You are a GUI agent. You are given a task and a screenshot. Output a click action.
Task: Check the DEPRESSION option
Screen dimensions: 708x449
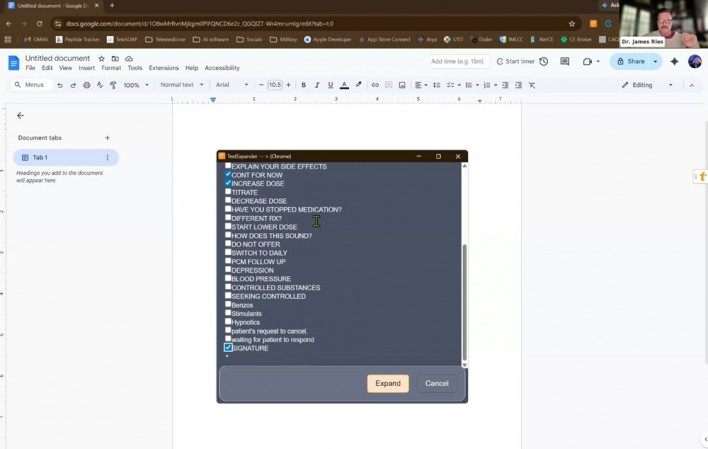[x=228, y=269]
